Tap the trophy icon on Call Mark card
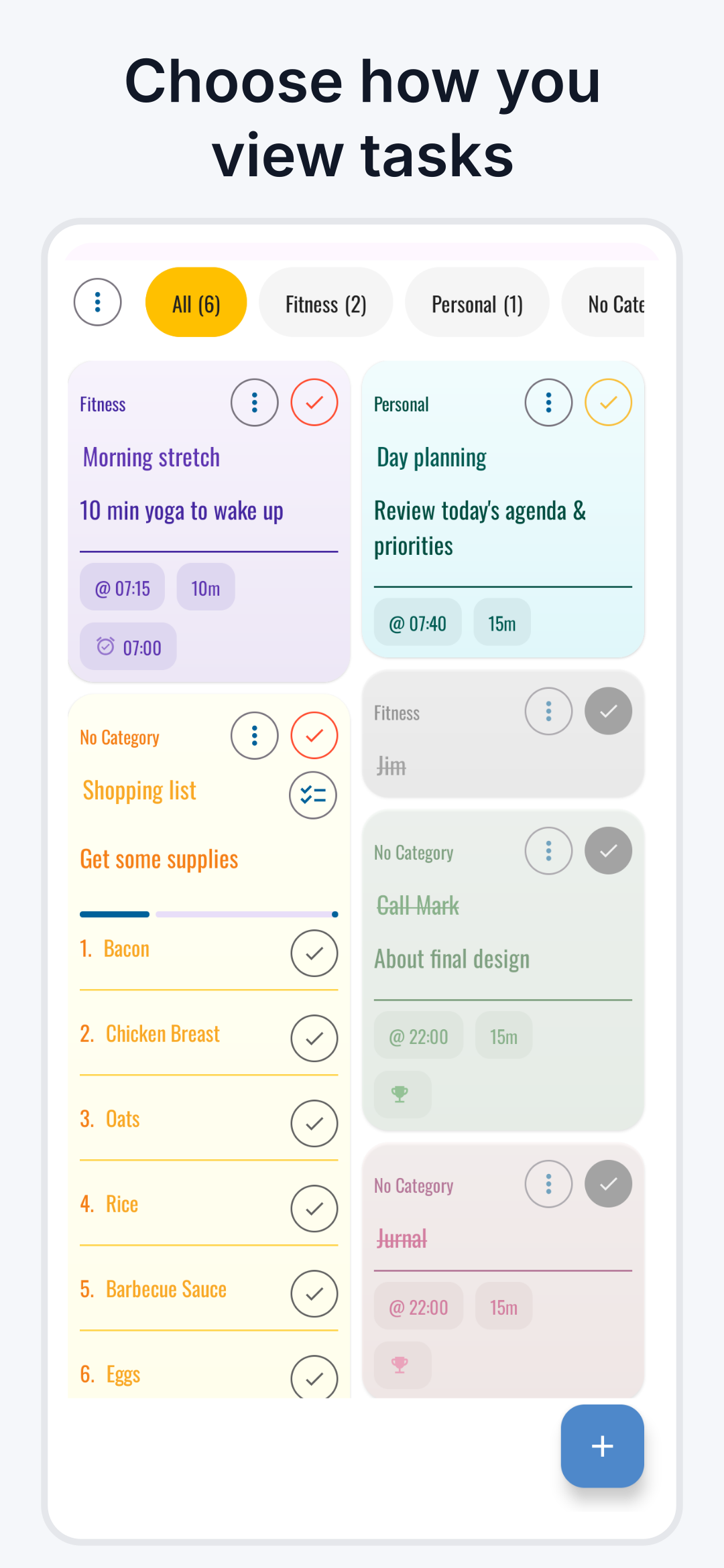The width and height of the screenshot is (724, 1568). pyautogui.click(x=402, y=1094)
